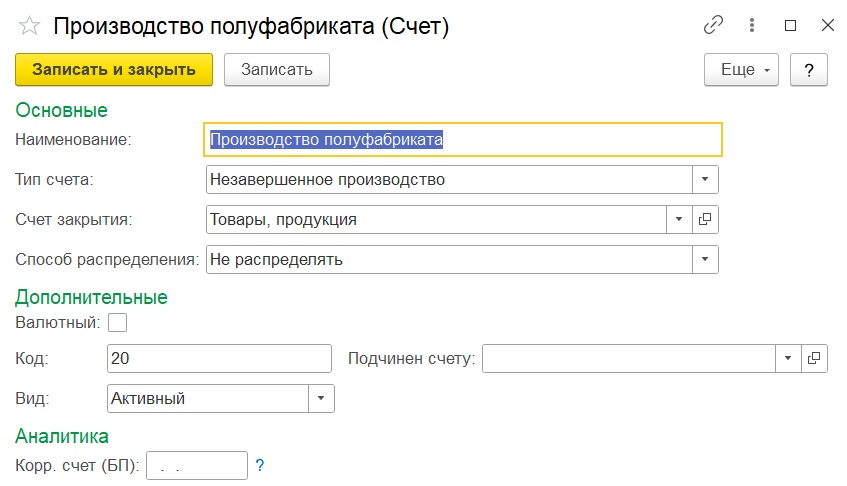Click the Тип счета value field
The height and width of the screenshot is (486, 847).
[449, 179]
